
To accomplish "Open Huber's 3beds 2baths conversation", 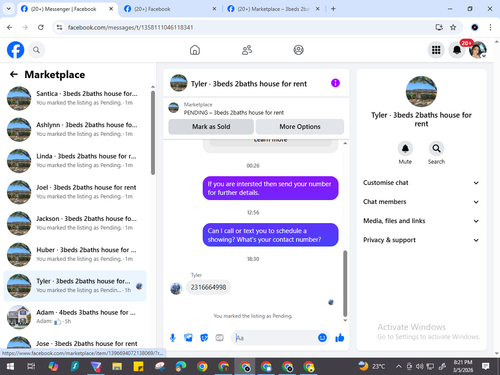I will point(75,254).
